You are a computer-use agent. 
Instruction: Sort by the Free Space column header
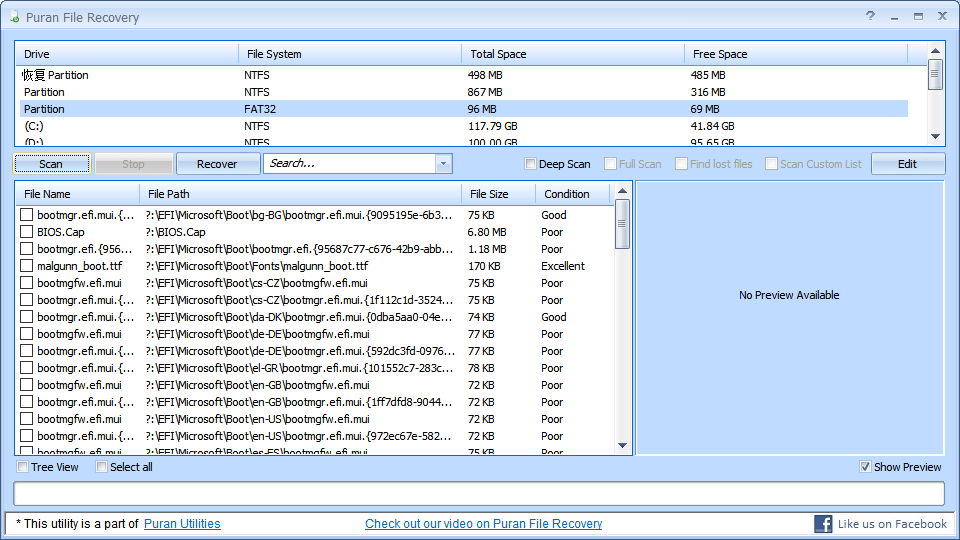(x=795, y=54)
